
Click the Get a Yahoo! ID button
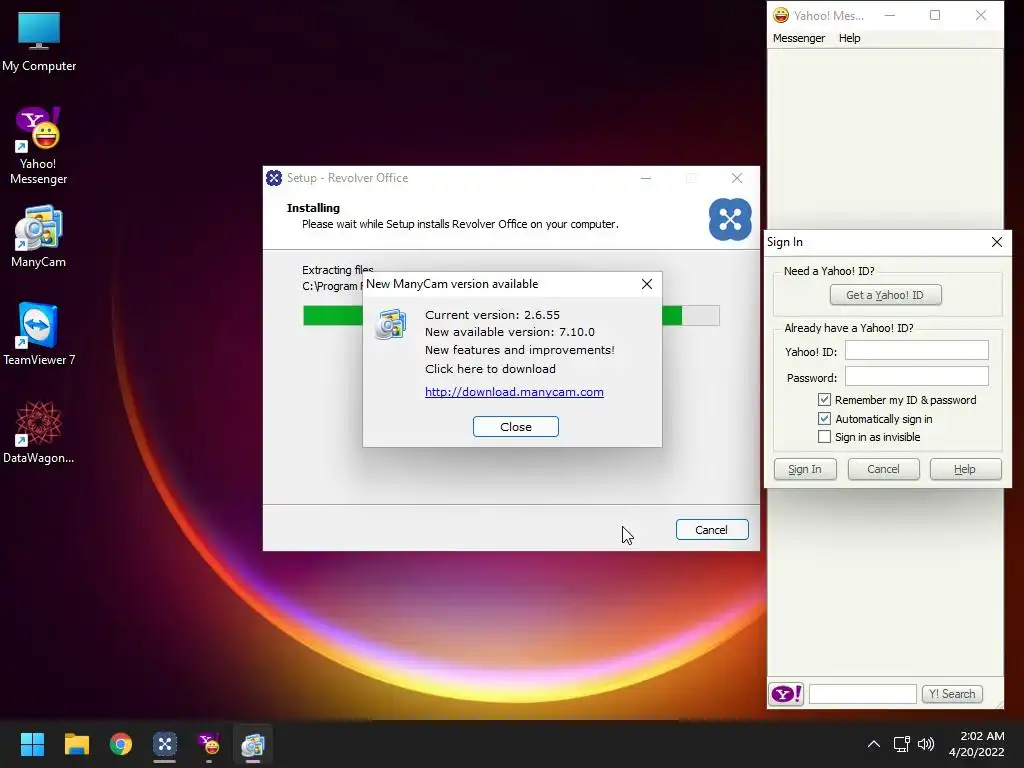[x=886, y=295]
